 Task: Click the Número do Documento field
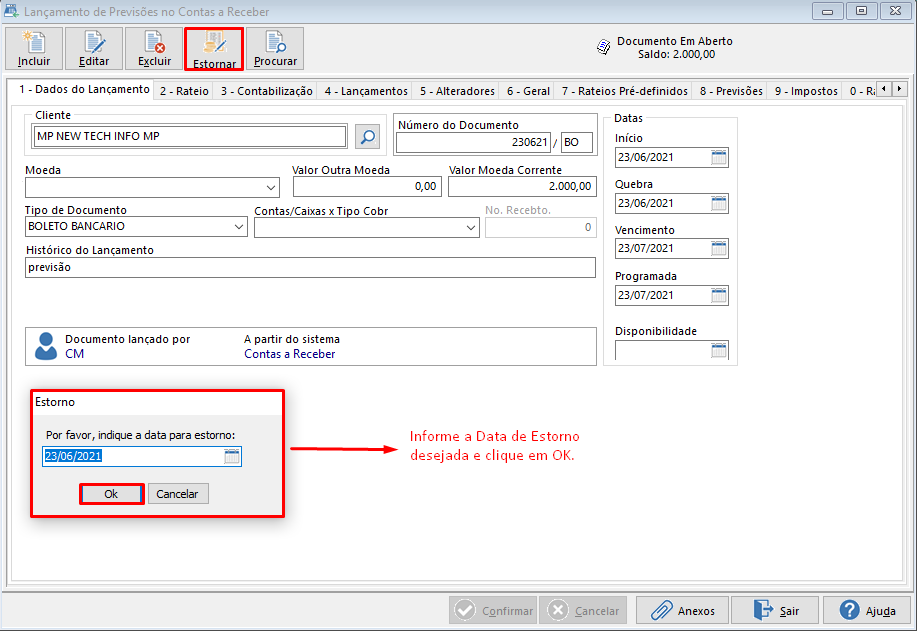pos(473,142)
